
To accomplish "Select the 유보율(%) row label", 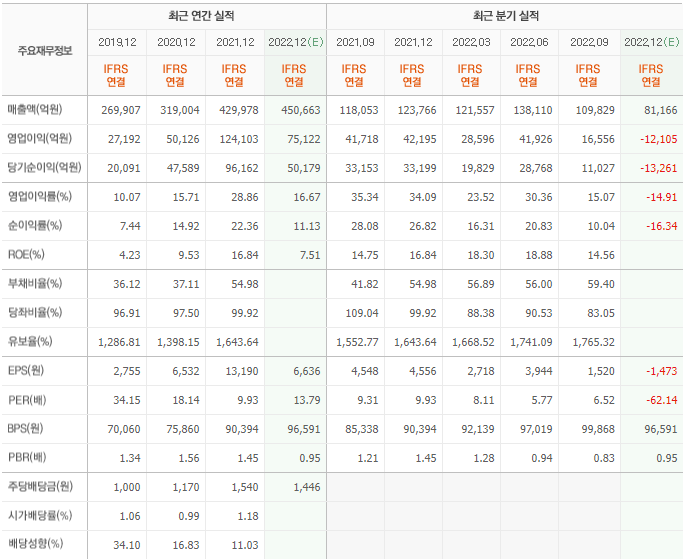I will [x=30, y=341].
